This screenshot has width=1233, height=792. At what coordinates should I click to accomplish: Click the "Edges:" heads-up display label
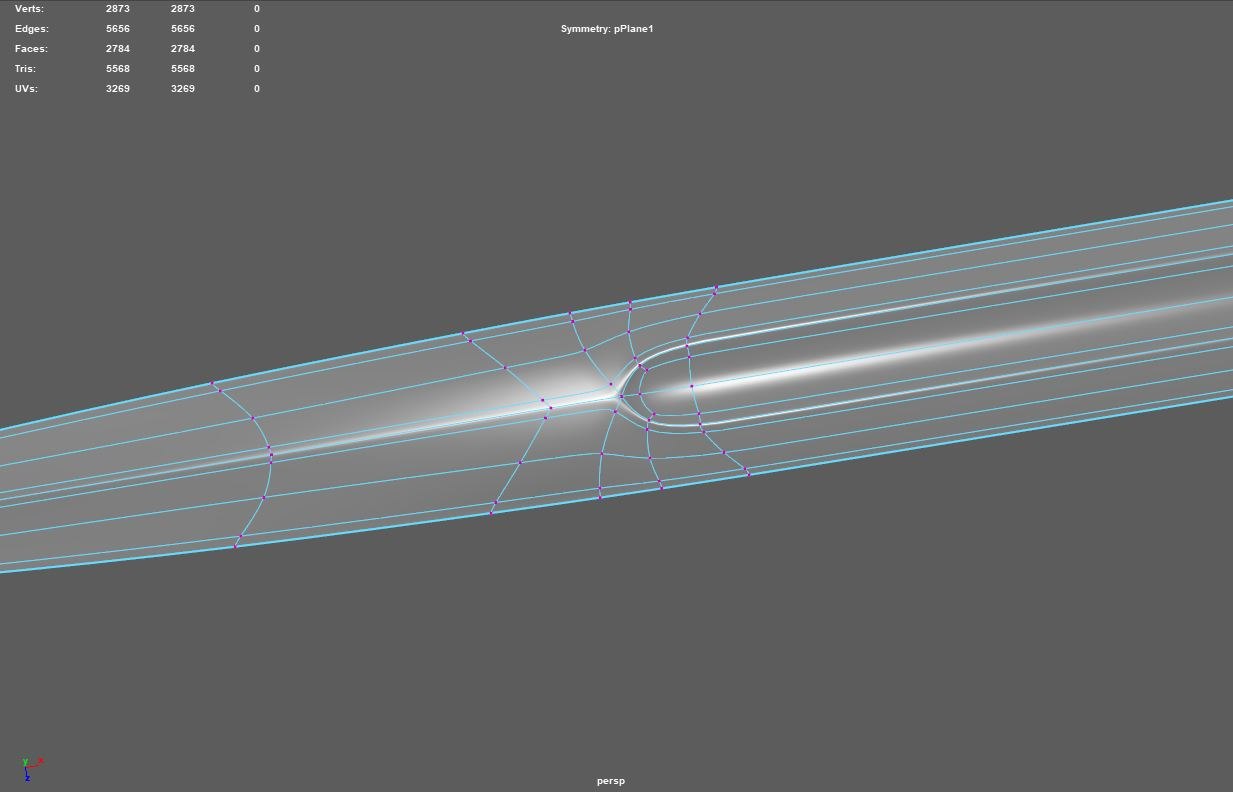[x=31, y=29]
